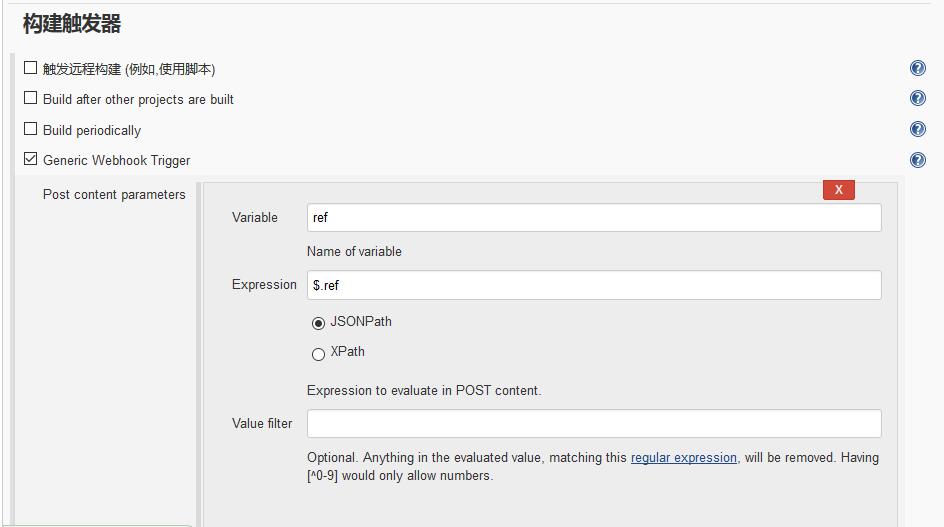Viewport: 944px width, 527px height.
Task: Select the XPath radio button
Action: 318,354
